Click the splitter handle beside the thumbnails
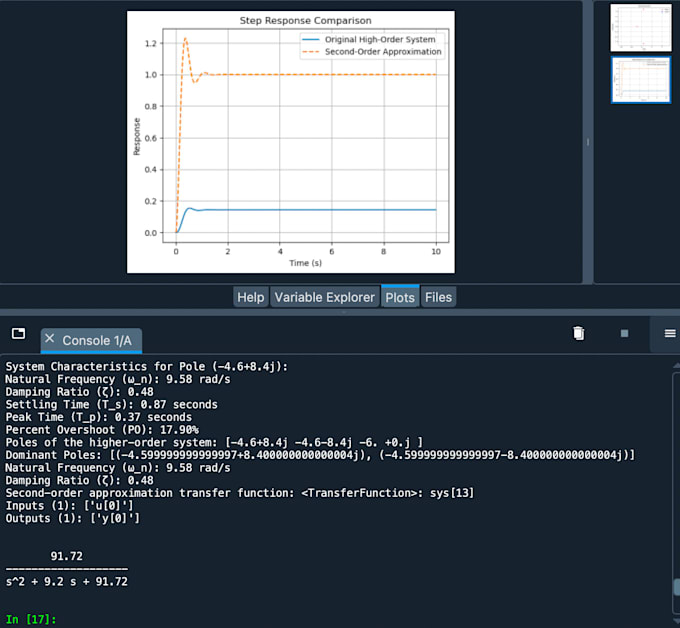The width and height of the screenshot is (680, 628). point(588,141)
